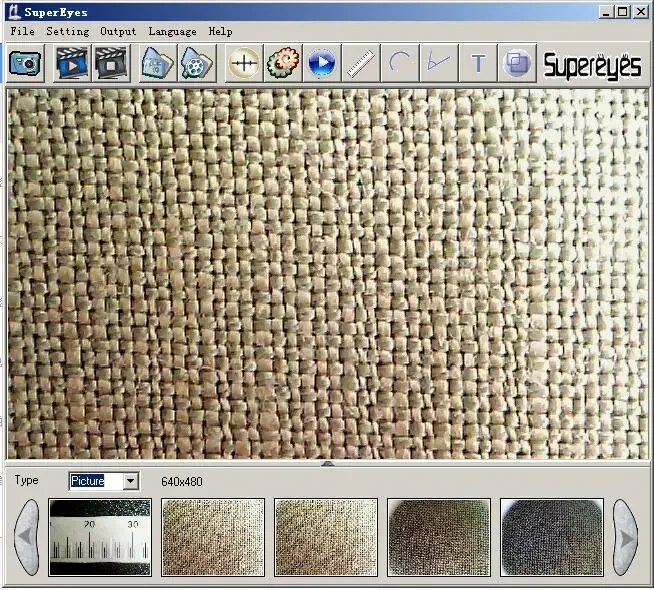Click the Supereyes logo
This screenshot has width=654, height=590.
click(592, 65)
